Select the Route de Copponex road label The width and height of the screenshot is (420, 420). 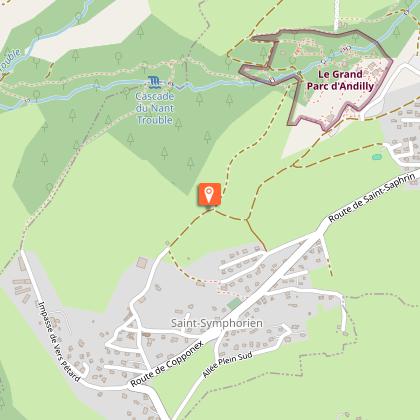point(167,364)
